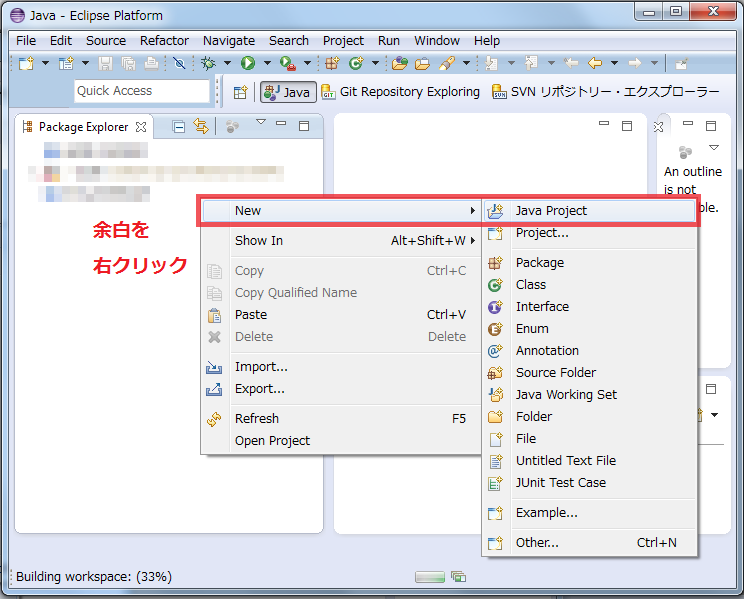This screenshot has height=599, width=744.
Task: Open the Navigate menu
Action: 229,41
